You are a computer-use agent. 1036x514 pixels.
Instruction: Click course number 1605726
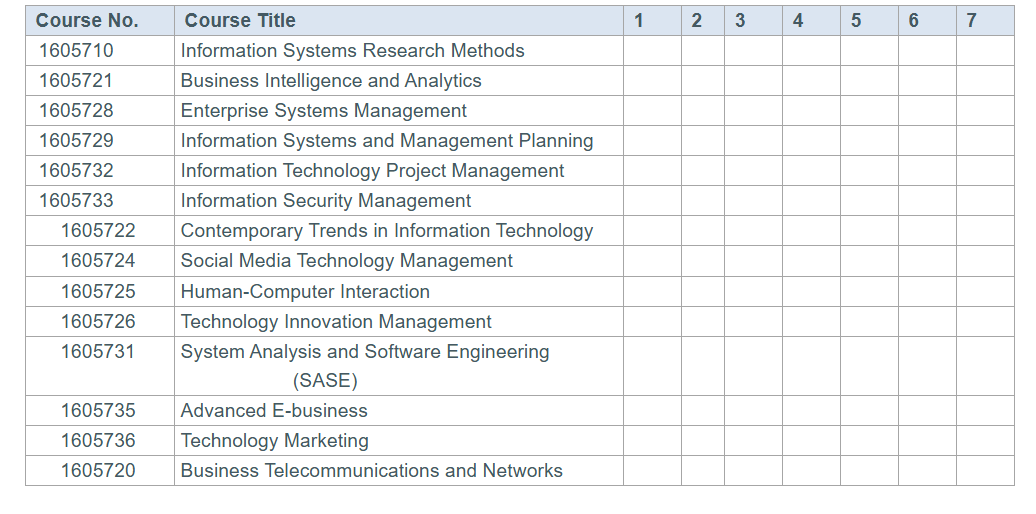(98, 322)
